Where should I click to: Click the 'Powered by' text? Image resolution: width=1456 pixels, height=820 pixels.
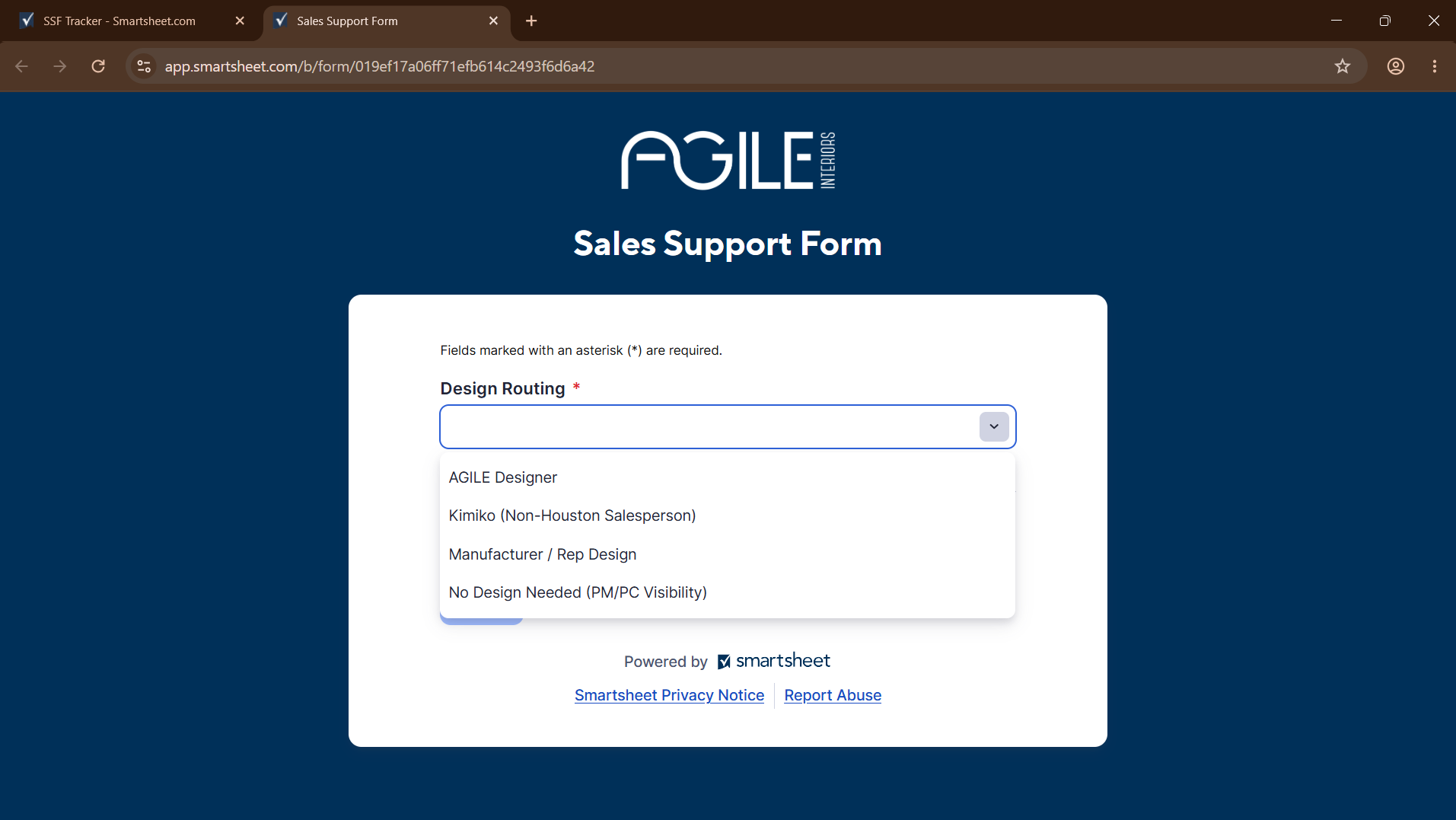[665, 662]
